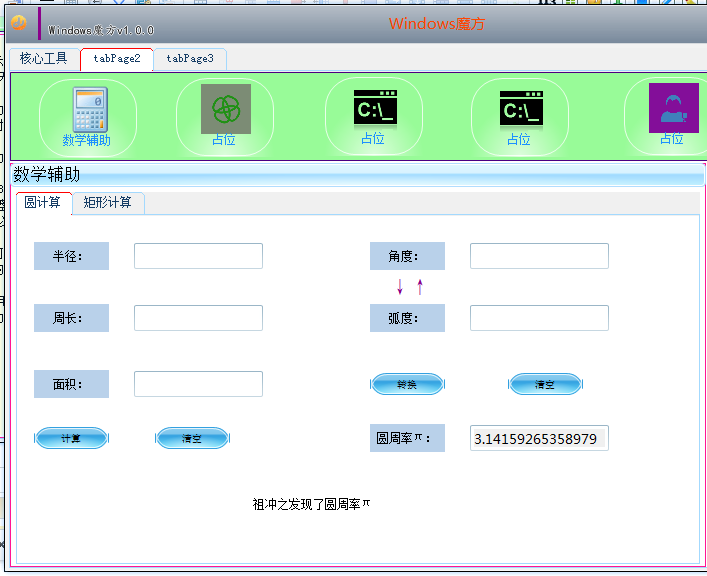Click the 半径: label

[71, 256]
